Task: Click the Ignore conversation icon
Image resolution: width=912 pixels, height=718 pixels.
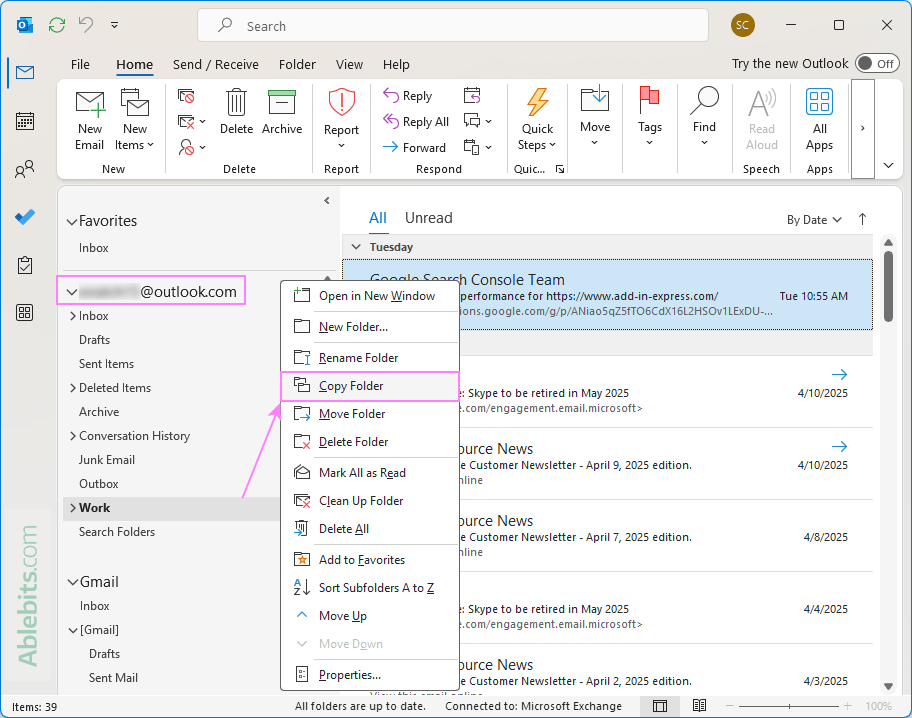Action: (x=186, y=96)
